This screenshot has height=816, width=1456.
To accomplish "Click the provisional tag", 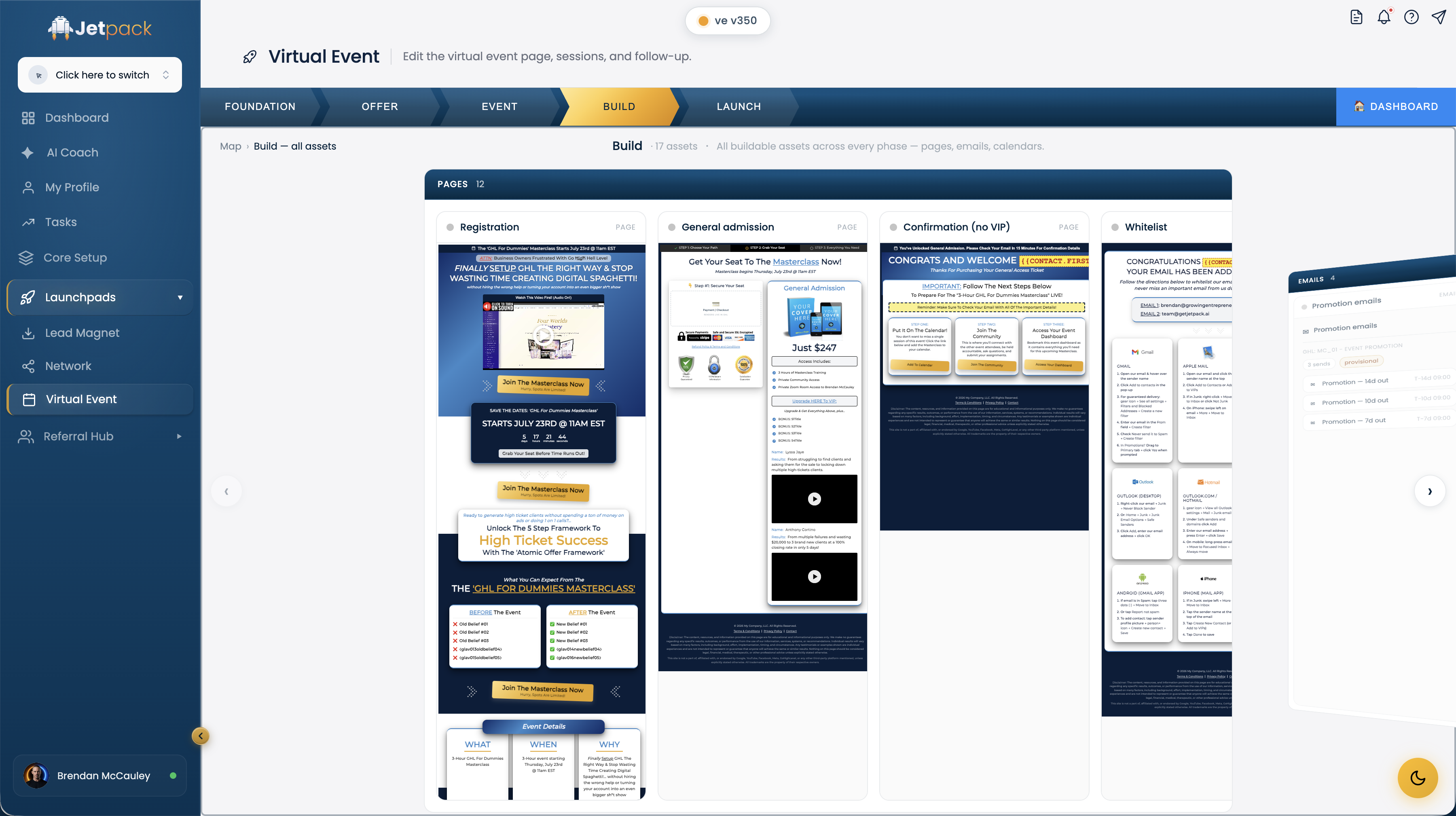I will click(x=1361, y=361).
